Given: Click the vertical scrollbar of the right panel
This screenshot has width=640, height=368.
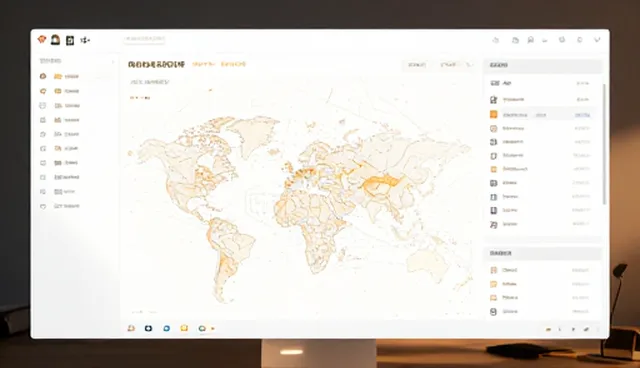Looking at the screenshot, I should click(x=604, y=144).
